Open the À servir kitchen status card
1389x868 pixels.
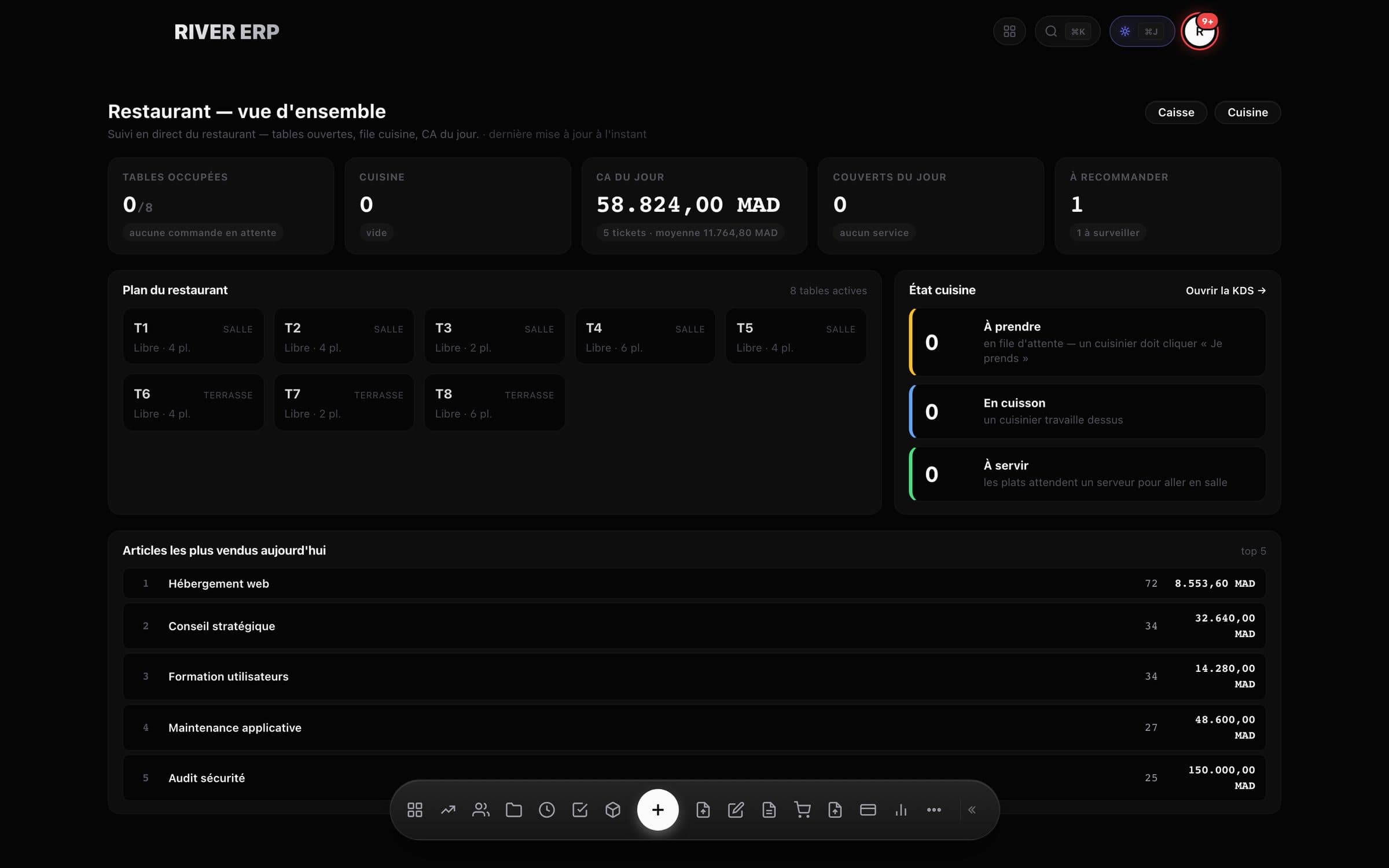coord(1087,474)
